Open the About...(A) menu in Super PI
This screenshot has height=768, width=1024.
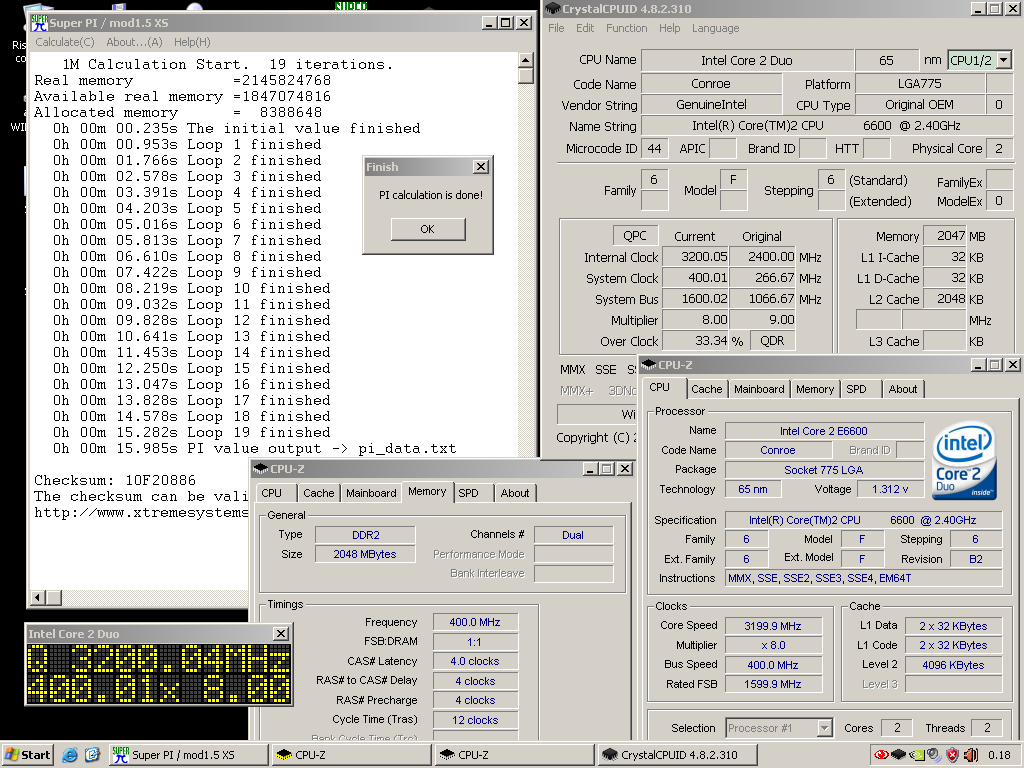(134, 42)
